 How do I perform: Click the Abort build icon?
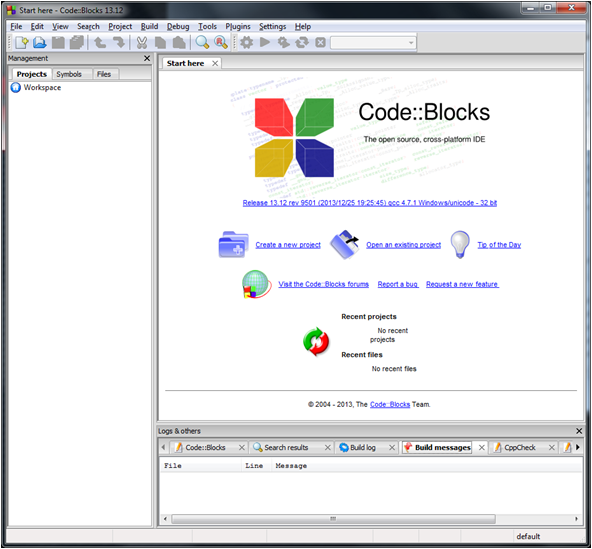coord(321,42)
